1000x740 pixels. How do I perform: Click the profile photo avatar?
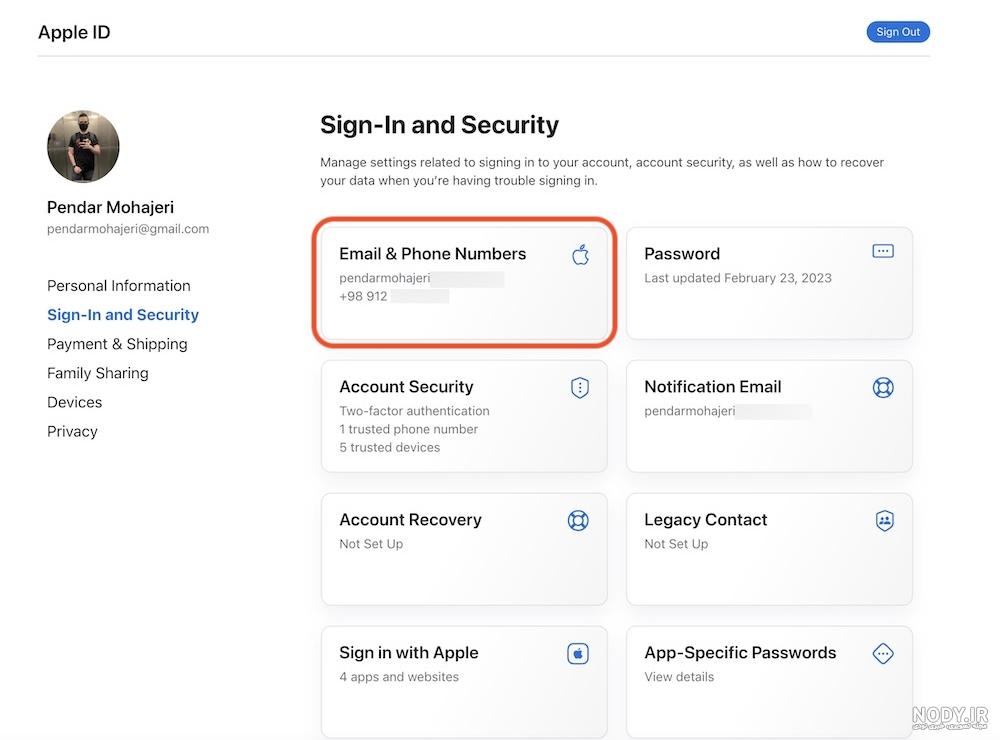(x=83, y=146)
